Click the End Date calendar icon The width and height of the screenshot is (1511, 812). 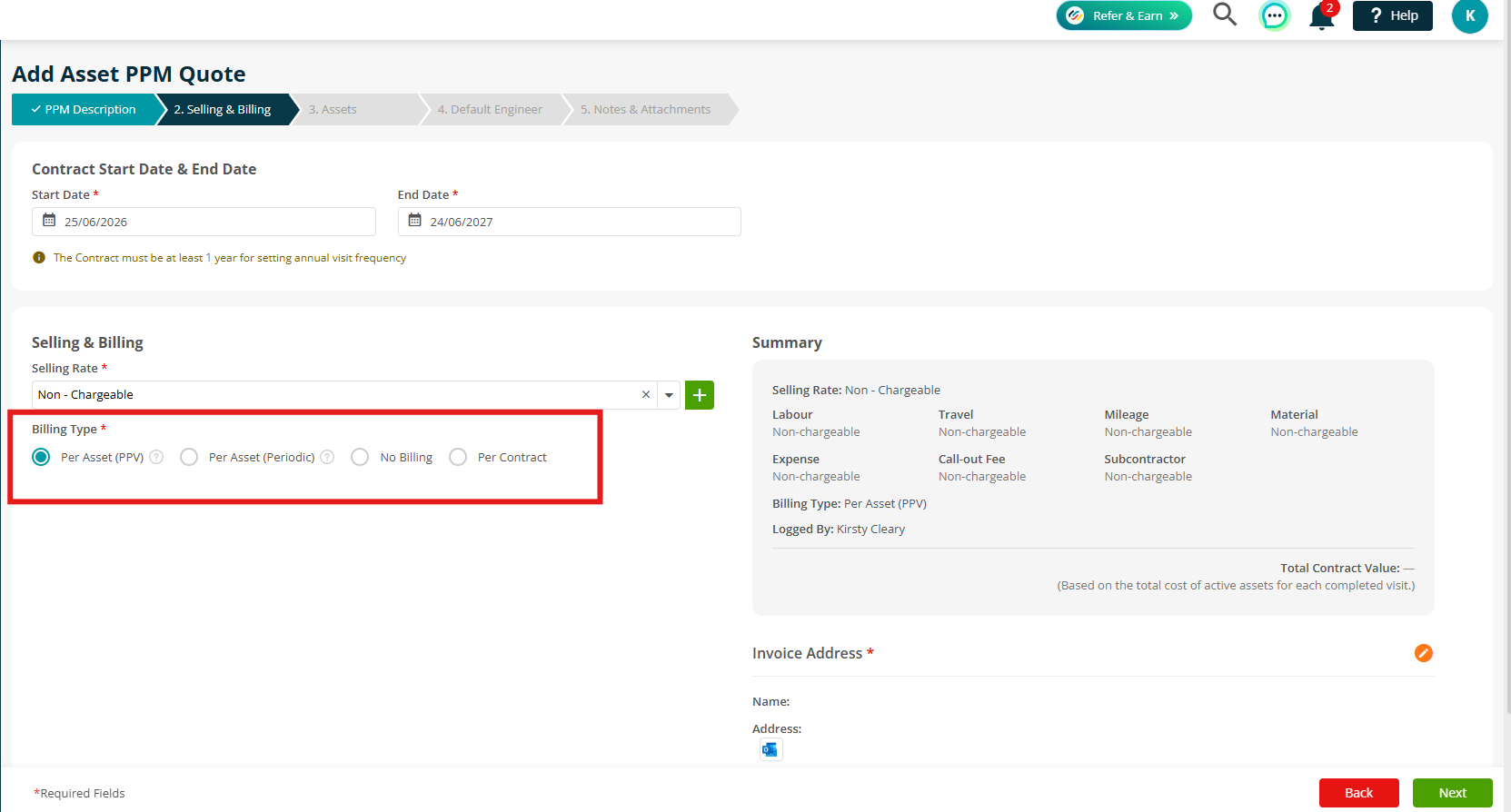414,221
